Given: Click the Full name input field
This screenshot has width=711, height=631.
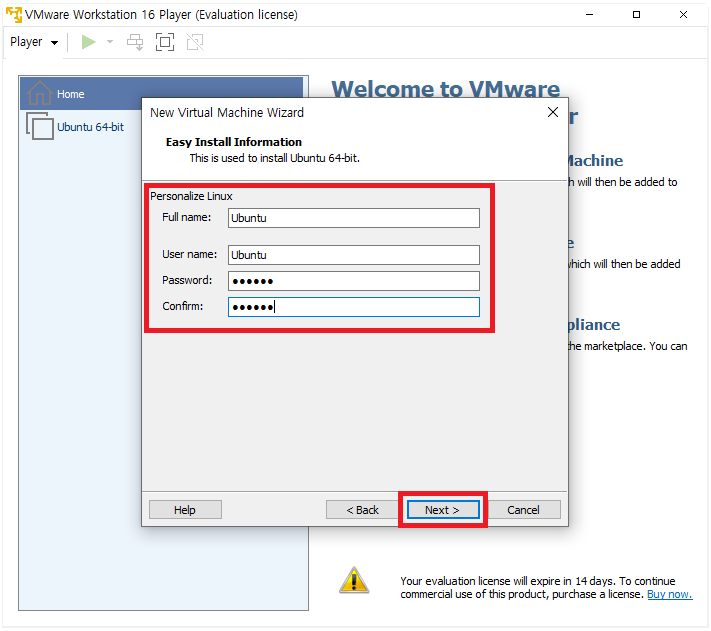Looking at the screenshot, I should click(x=354, y=218).
